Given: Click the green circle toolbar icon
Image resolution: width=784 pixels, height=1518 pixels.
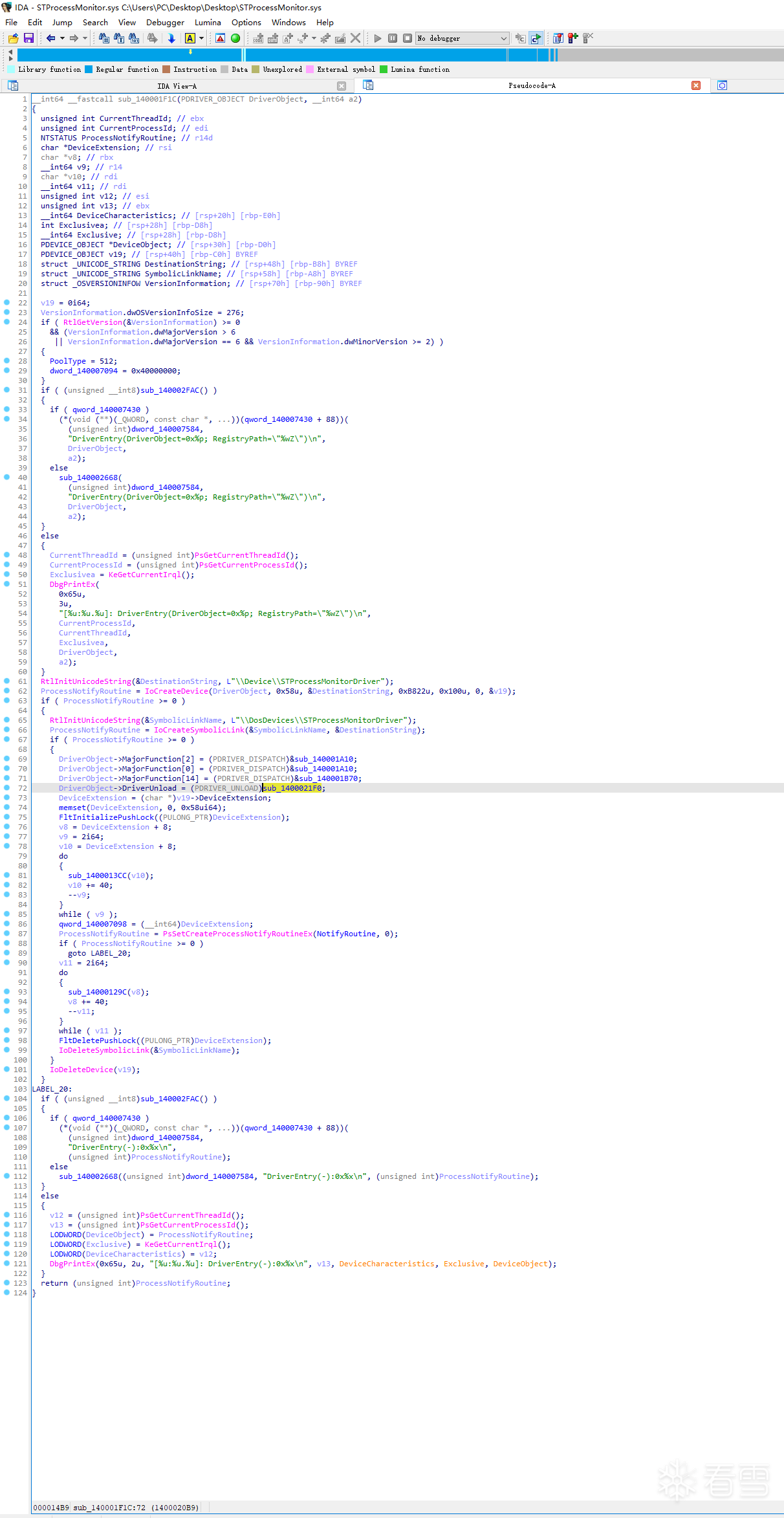Looking at the screenshot, I should tap(235, 39).
